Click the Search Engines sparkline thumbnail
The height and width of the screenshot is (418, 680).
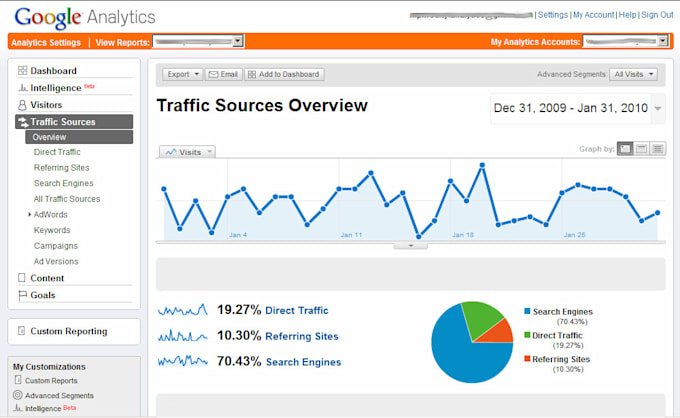183,361
